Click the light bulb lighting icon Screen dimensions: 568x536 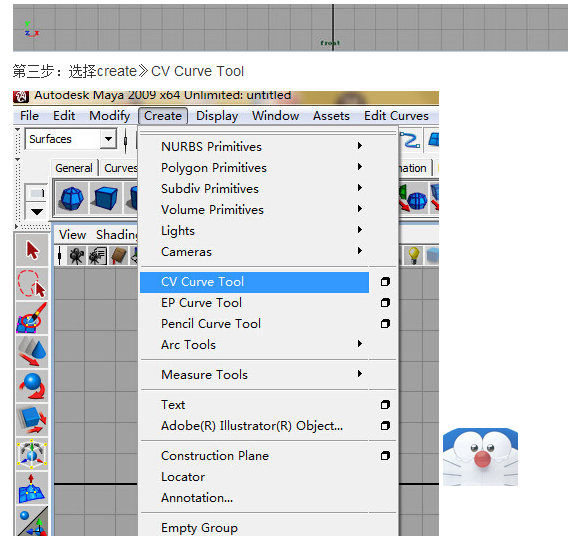point(414,255)
